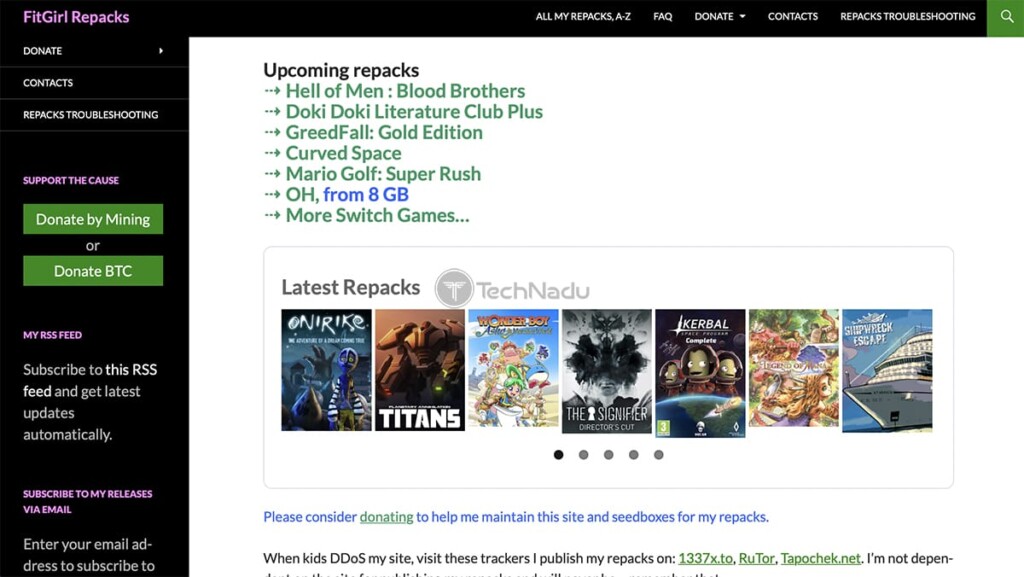Click the FitGirl Repacks site title
Image resolution: width=1024 pixels, height=577 pixels.
click(x=76, y=17)
